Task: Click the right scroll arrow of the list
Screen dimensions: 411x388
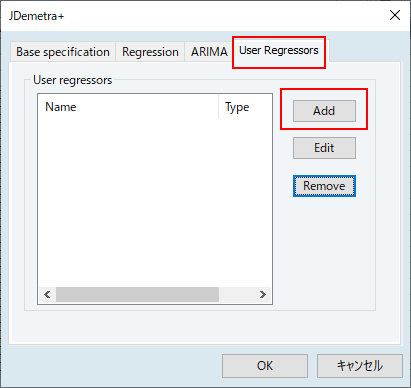Action: coord(263,295)
